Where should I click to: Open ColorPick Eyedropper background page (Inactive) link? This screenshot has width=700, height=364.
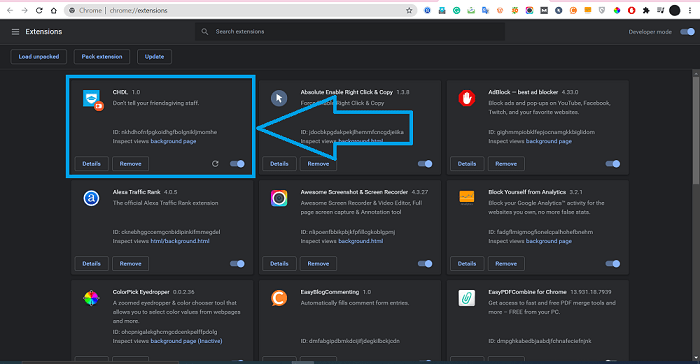click(186, 341)
